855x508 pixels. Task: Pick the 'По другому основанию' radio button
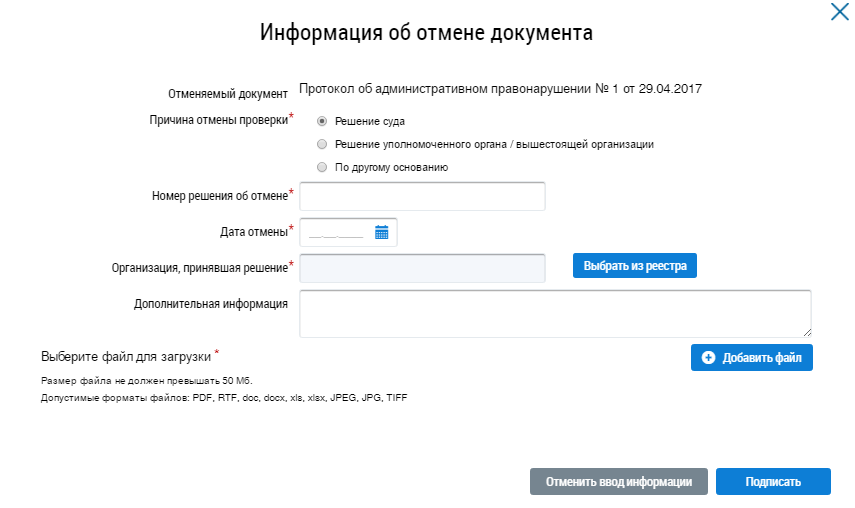point(322,167)
